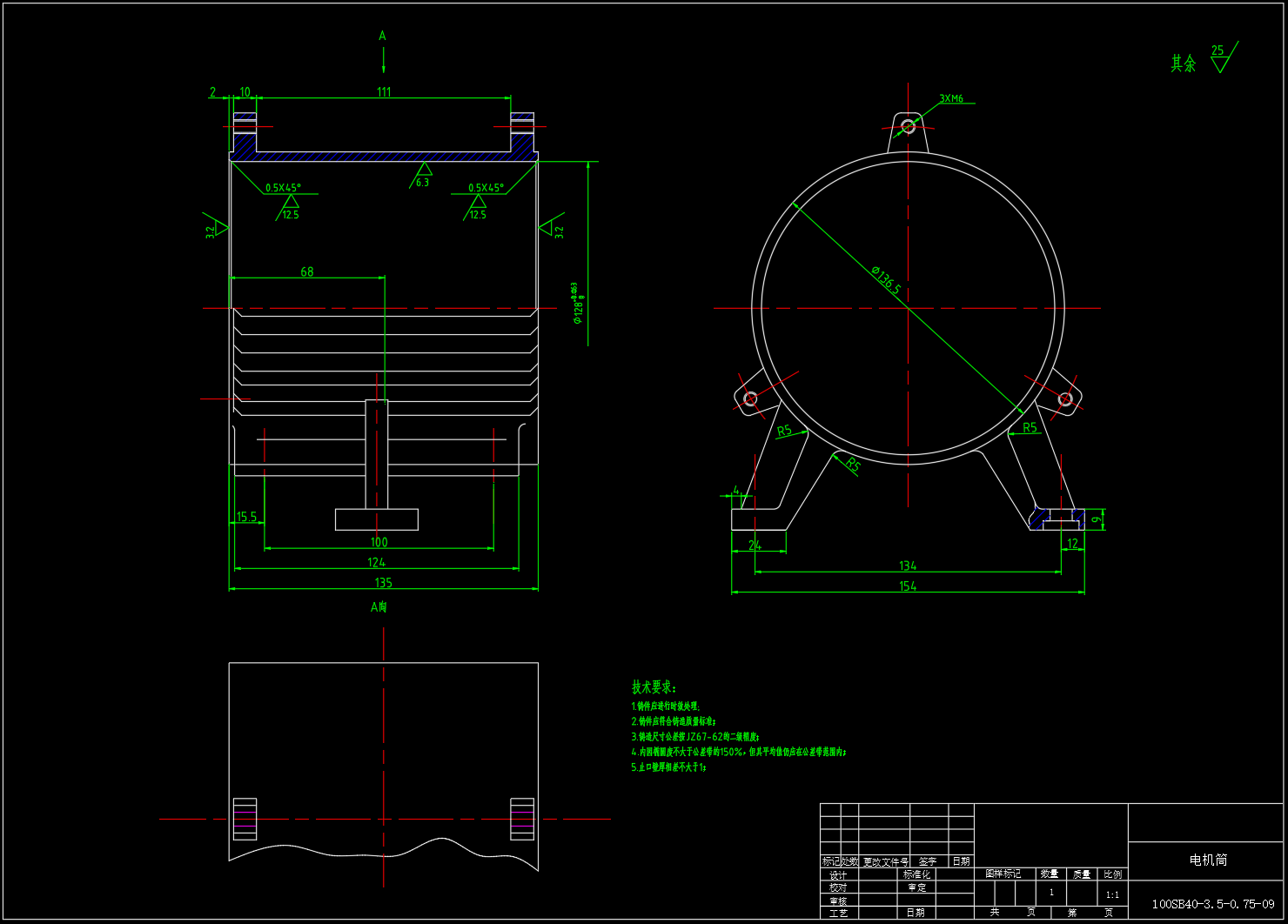Image resolution: width=1288 pixels, height=924 pixels.
Task: Select drawing number 100SB40-3.5-0.75-09
Action: [1212, 904]
